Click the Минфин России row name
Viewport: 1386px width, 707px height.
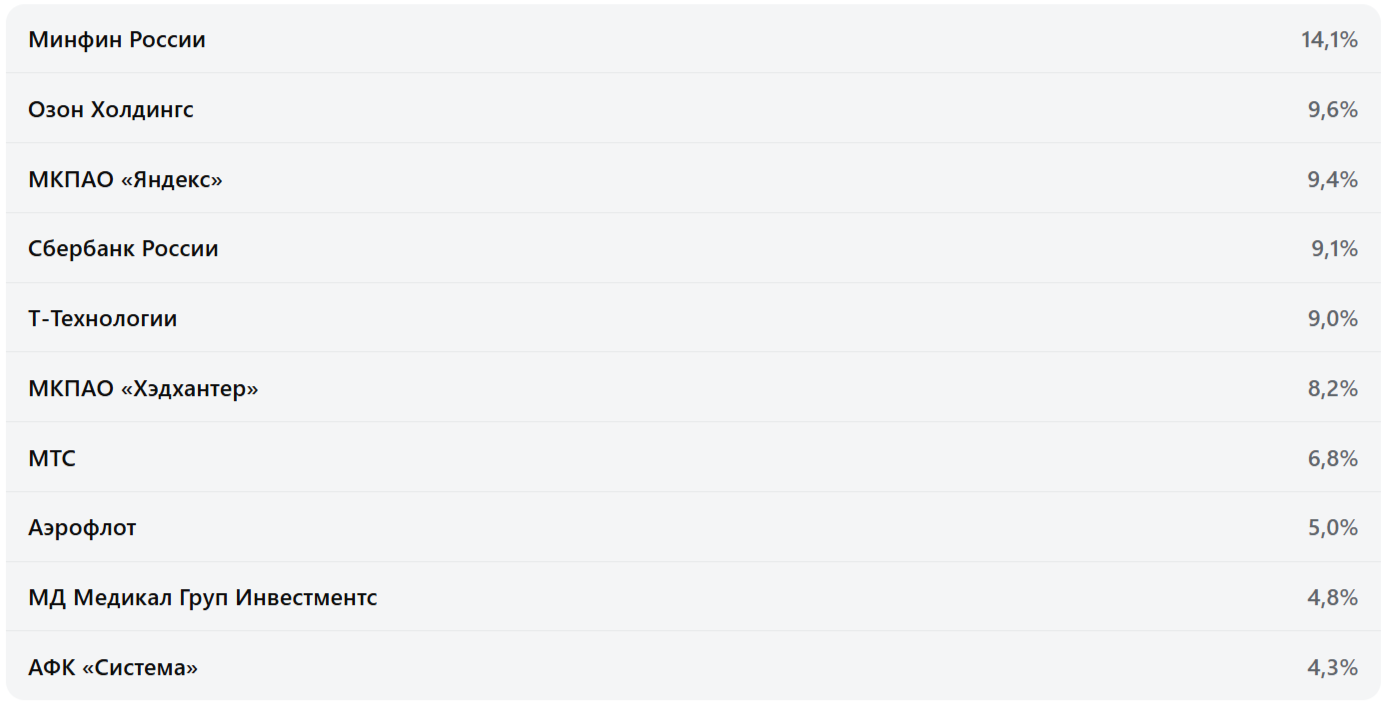coord(117,40)
